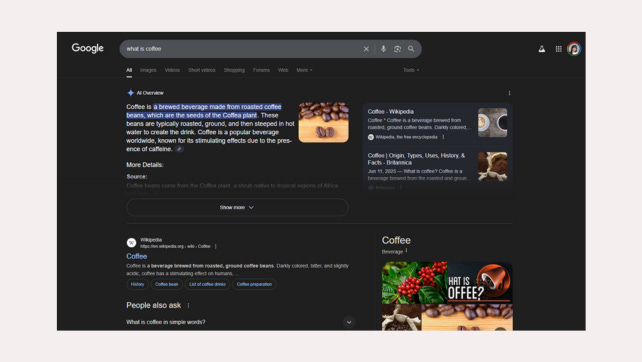Click the Coffee preparation chip
The width and height of the screenshot is (642, 362).
pos(254,284)
